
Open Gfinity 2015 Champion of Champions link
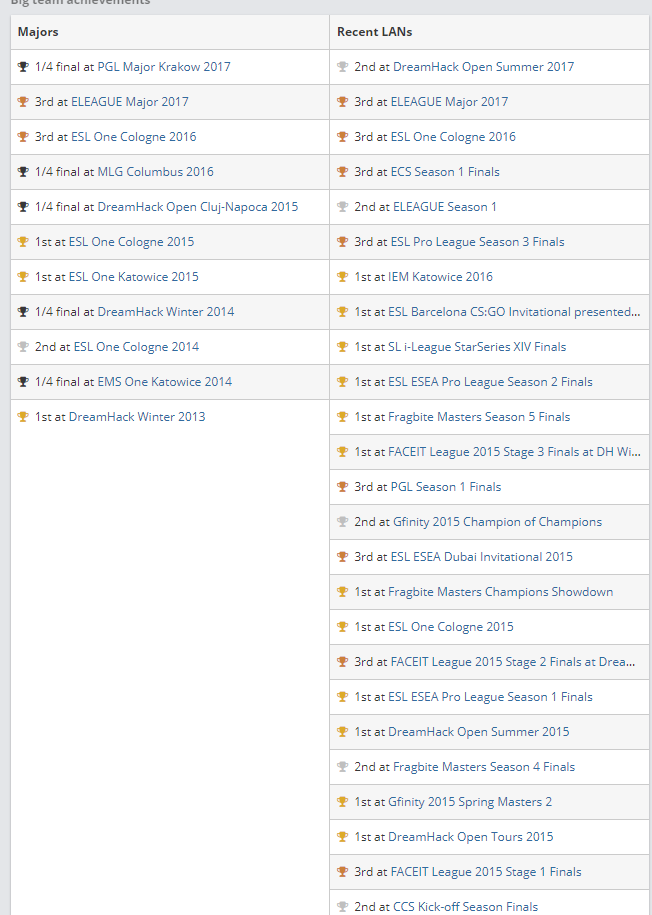498,522
